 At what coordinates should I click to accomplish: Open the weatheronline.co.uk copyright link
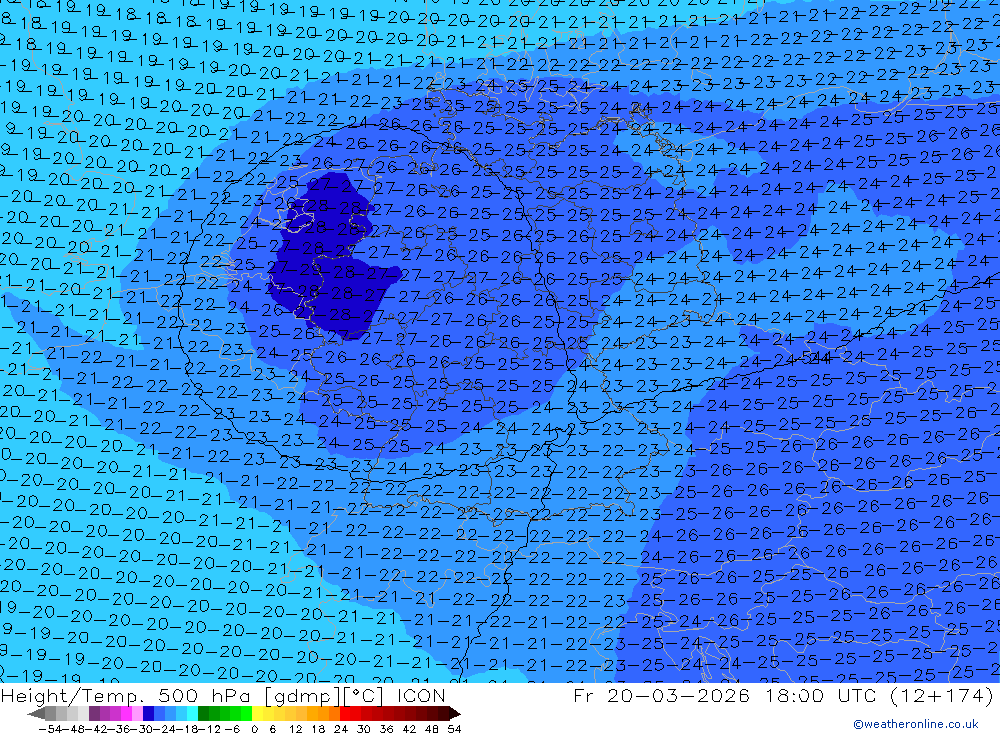[916, 724]
